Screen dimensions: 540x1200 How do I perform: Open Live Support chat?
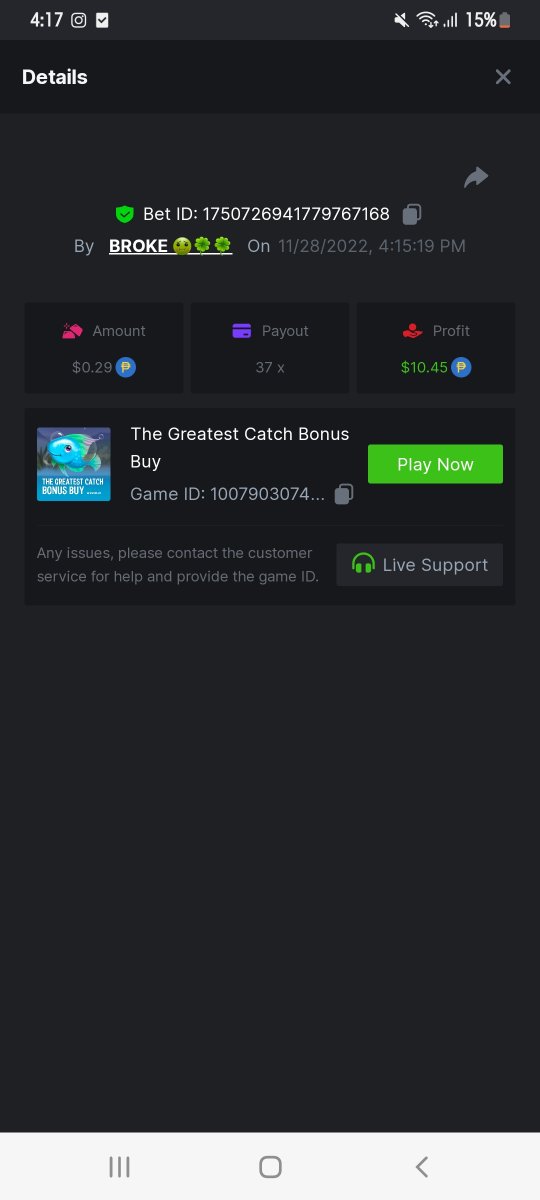(x=420, y=565)
